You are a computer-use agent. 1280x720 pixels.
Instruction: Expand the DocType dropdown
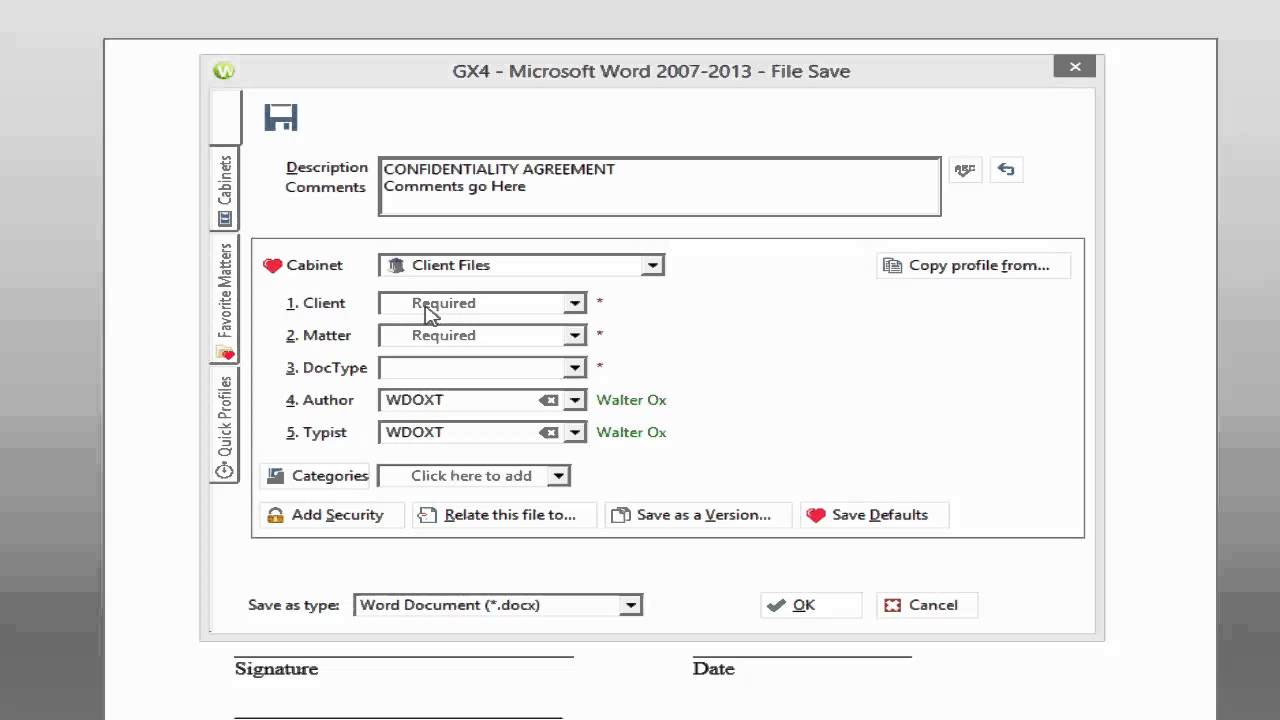(x=574, y=368)
